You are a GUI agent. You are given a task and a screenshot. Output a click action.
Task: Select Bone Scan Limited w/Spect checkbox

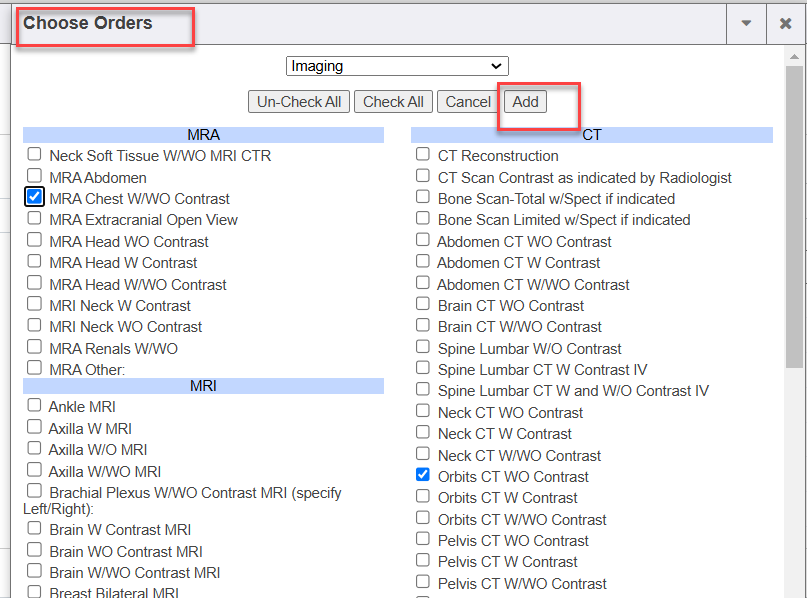coord(423,218)
